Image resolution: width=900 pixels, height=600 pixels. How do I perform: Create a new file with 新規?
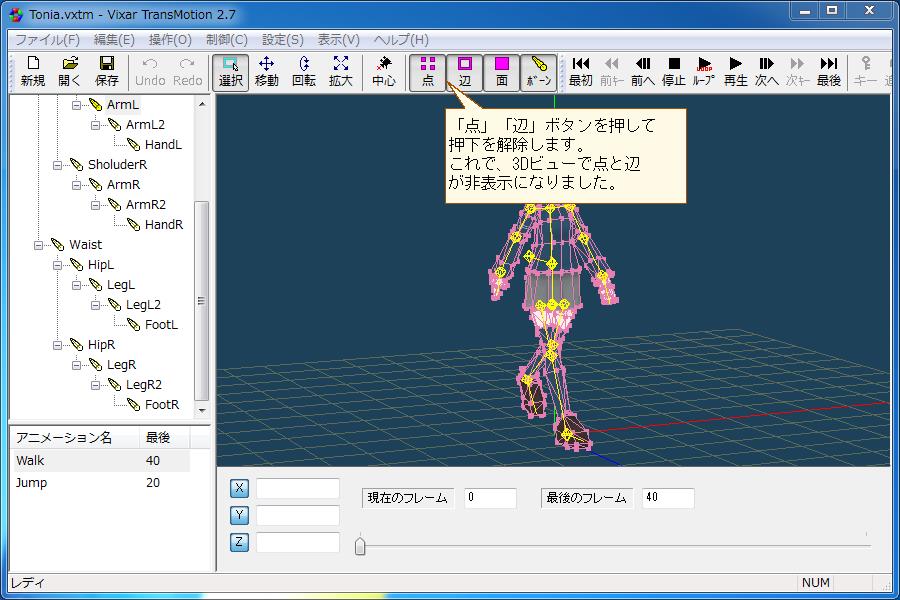coord(31,70)
